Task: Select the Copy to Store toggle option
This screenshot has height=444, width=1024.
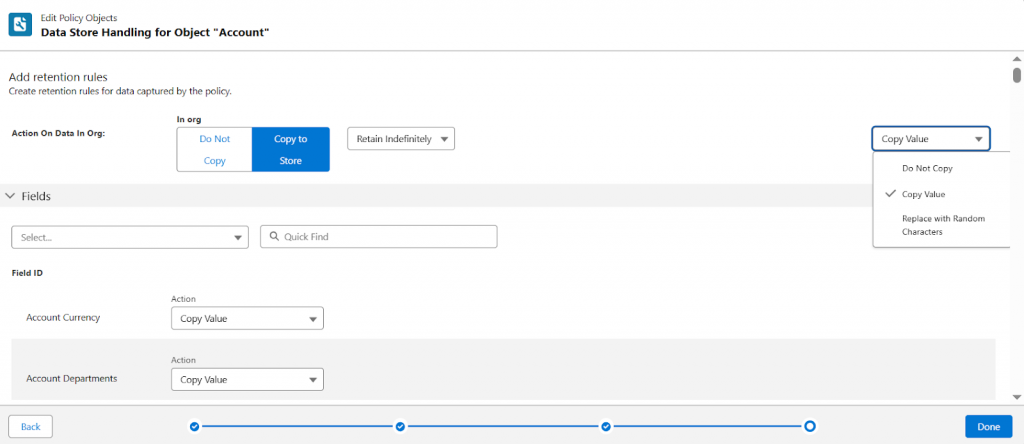Action: pos(290,149)
